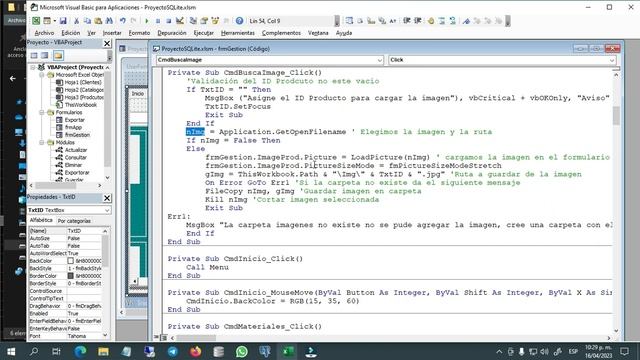The height and width of the screenshot is (360, 640).
Task: Open the insert UserForm dropdown arrow in toolbar
Action: 54,21
